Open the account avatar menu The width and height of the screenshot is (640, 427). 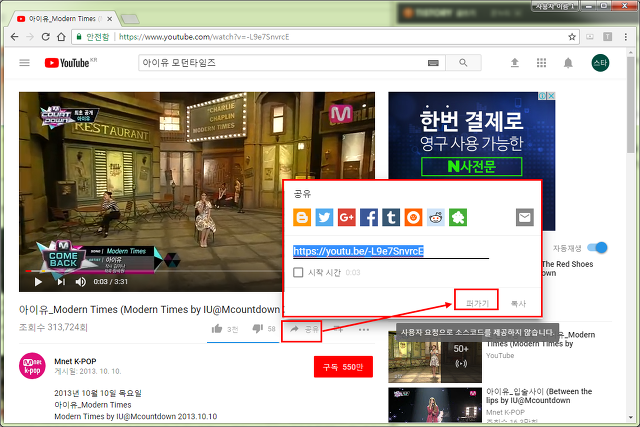[600, 63]
